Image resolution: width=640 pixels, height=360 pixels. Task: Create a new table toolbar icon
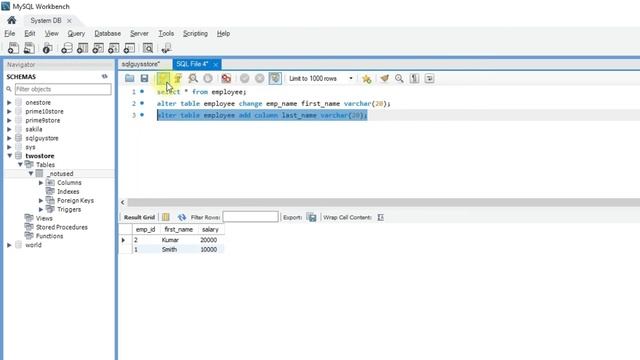(82, 48)
